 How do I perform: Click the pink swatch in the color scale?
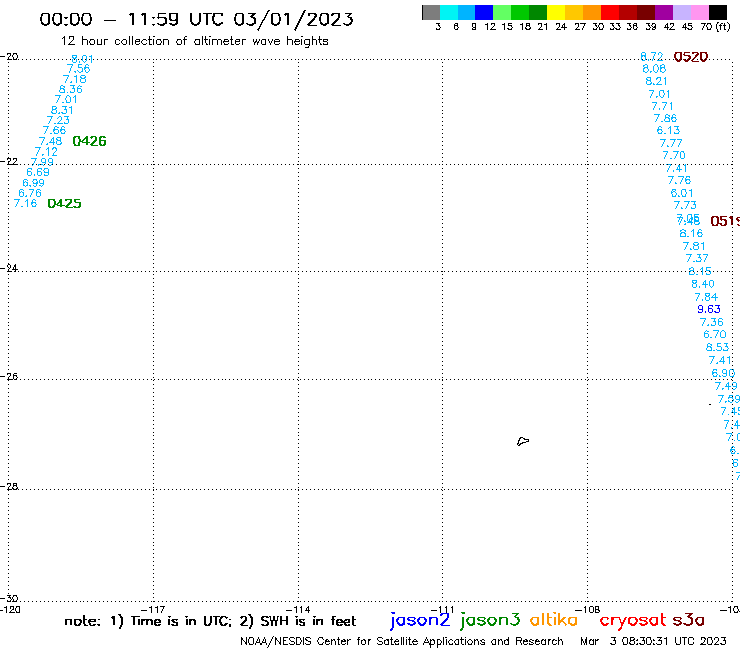tap(699, 12)
